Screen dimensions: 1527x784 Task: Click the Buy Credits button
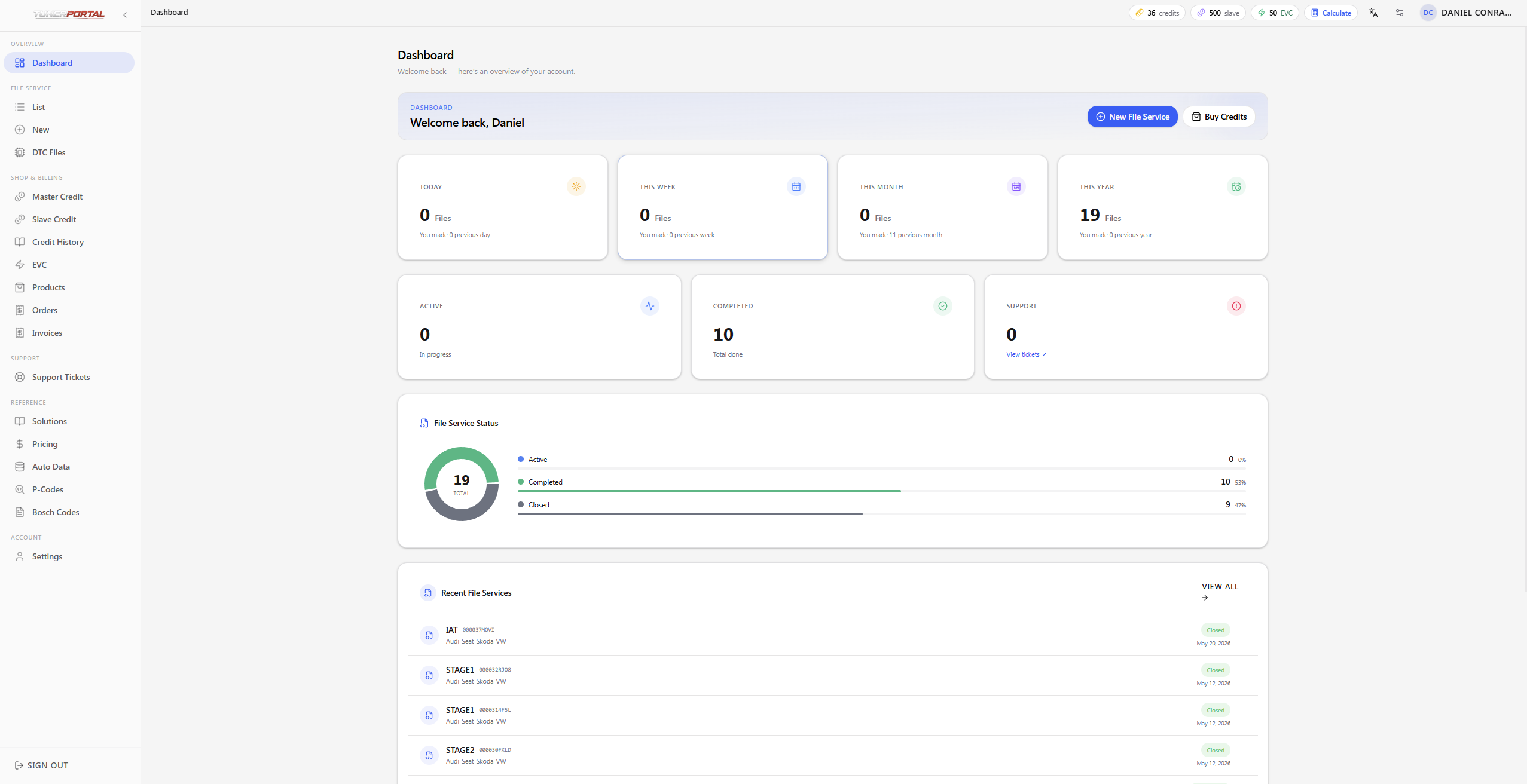click(1219, 117)
